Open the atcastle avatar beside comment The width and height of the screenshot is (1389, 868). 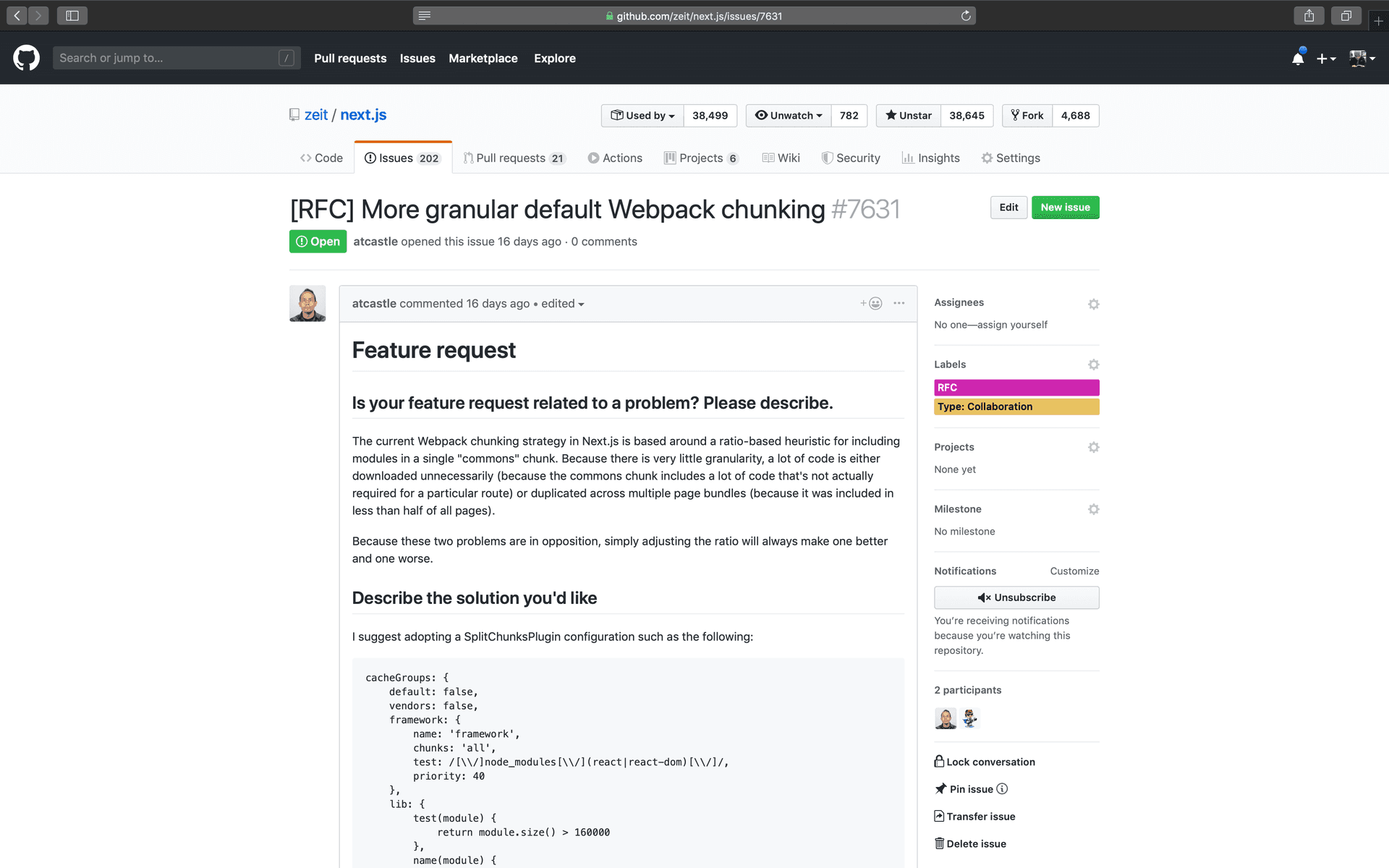307,303
